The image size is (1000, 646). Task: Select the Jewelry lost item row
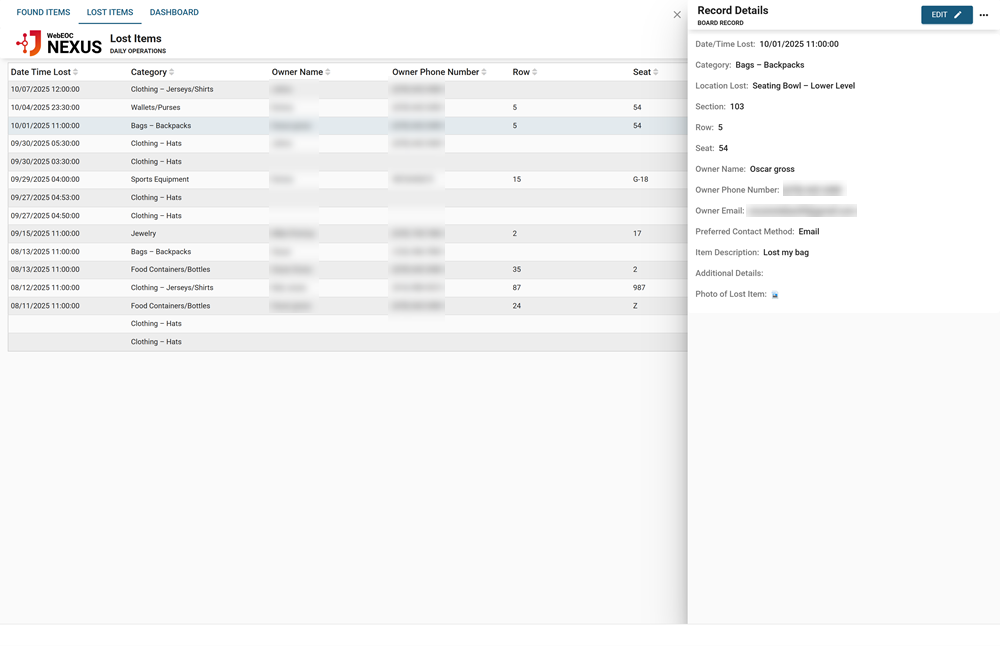[144, 234]
